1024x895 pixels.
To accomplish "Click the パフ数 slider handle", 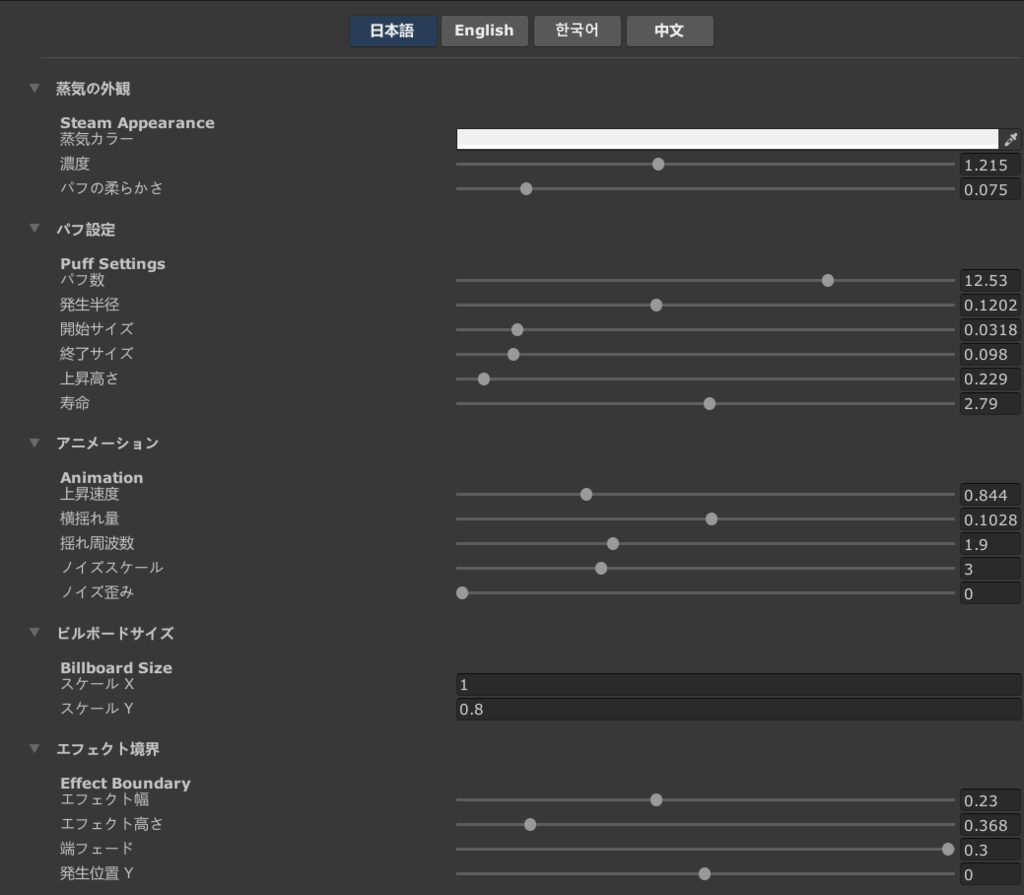I will [x=828, y=280].
